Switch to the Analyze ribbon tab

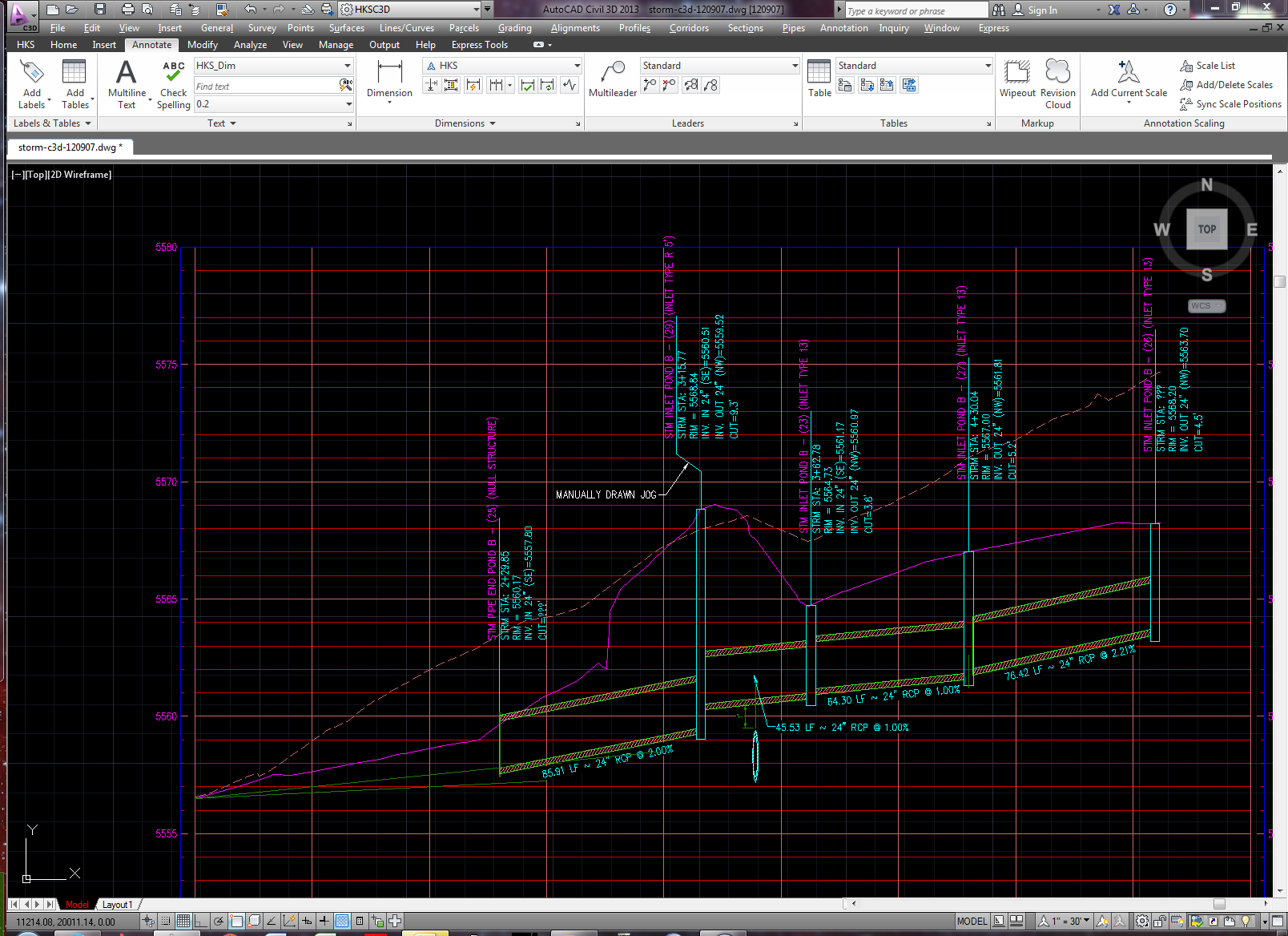(250, 45)
